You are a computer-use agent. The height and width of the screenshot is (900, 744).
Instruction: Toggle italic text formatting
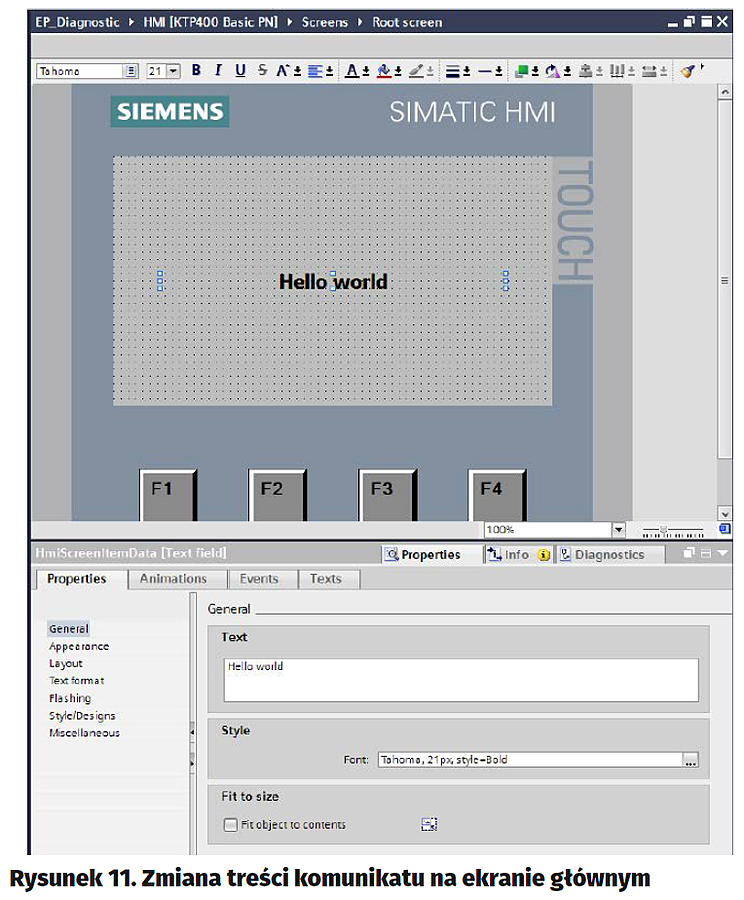(217, 70)
